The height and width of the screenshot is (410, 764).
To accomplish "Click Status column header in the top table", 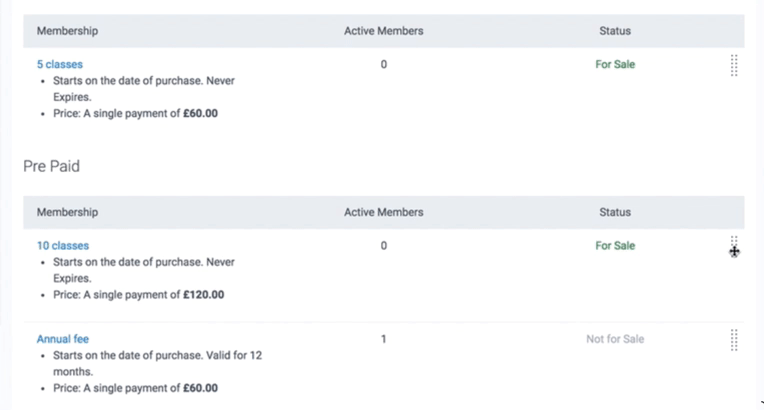I will click(x=615, y=31).
